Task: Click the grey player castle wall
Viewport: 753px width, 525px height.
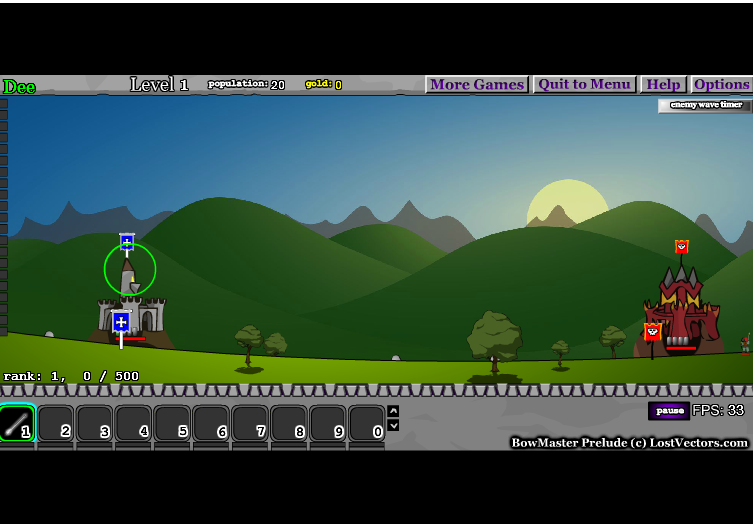Action: (x=131, y=315)
